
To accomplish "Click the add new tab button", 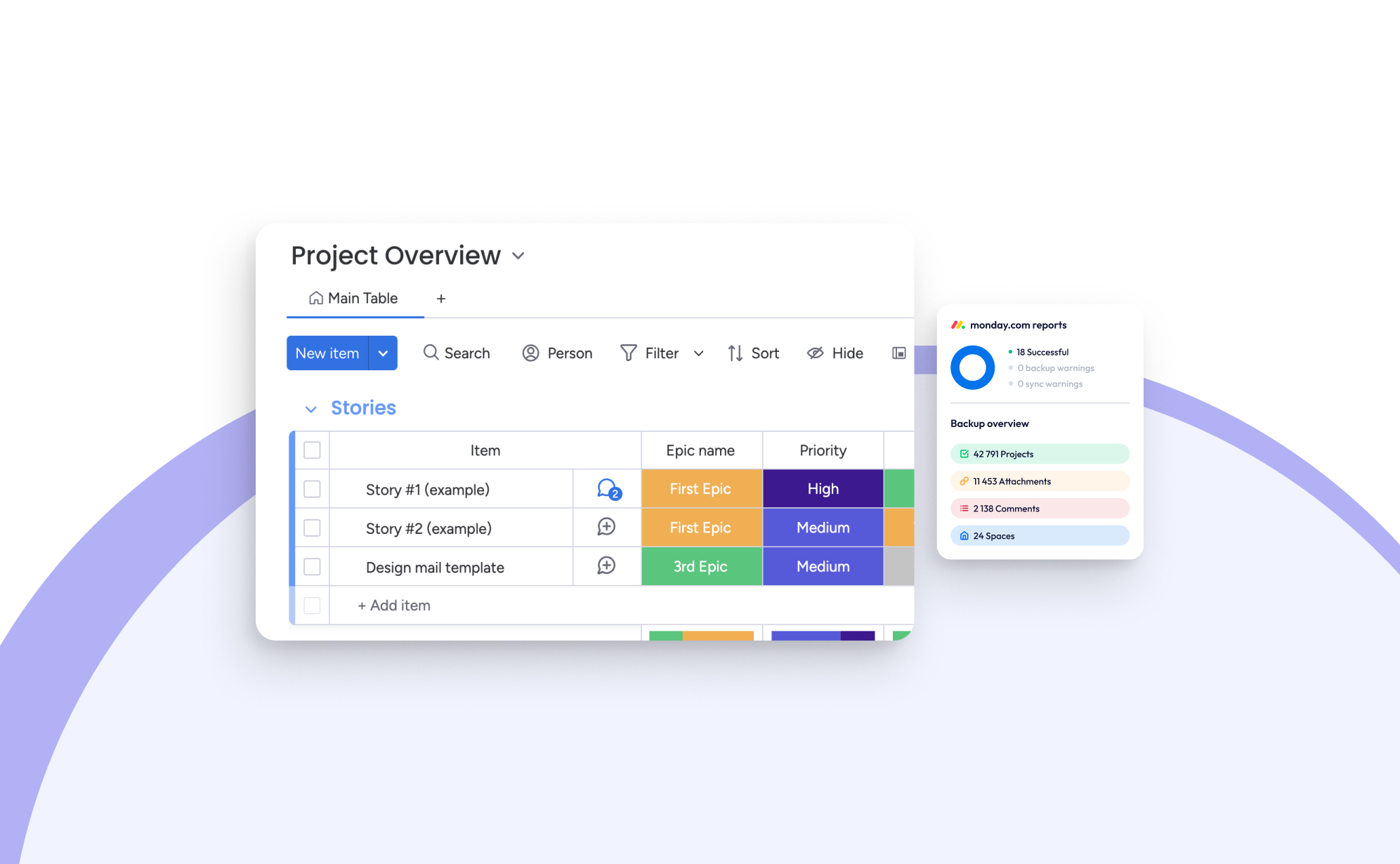I will pos(441,298).
